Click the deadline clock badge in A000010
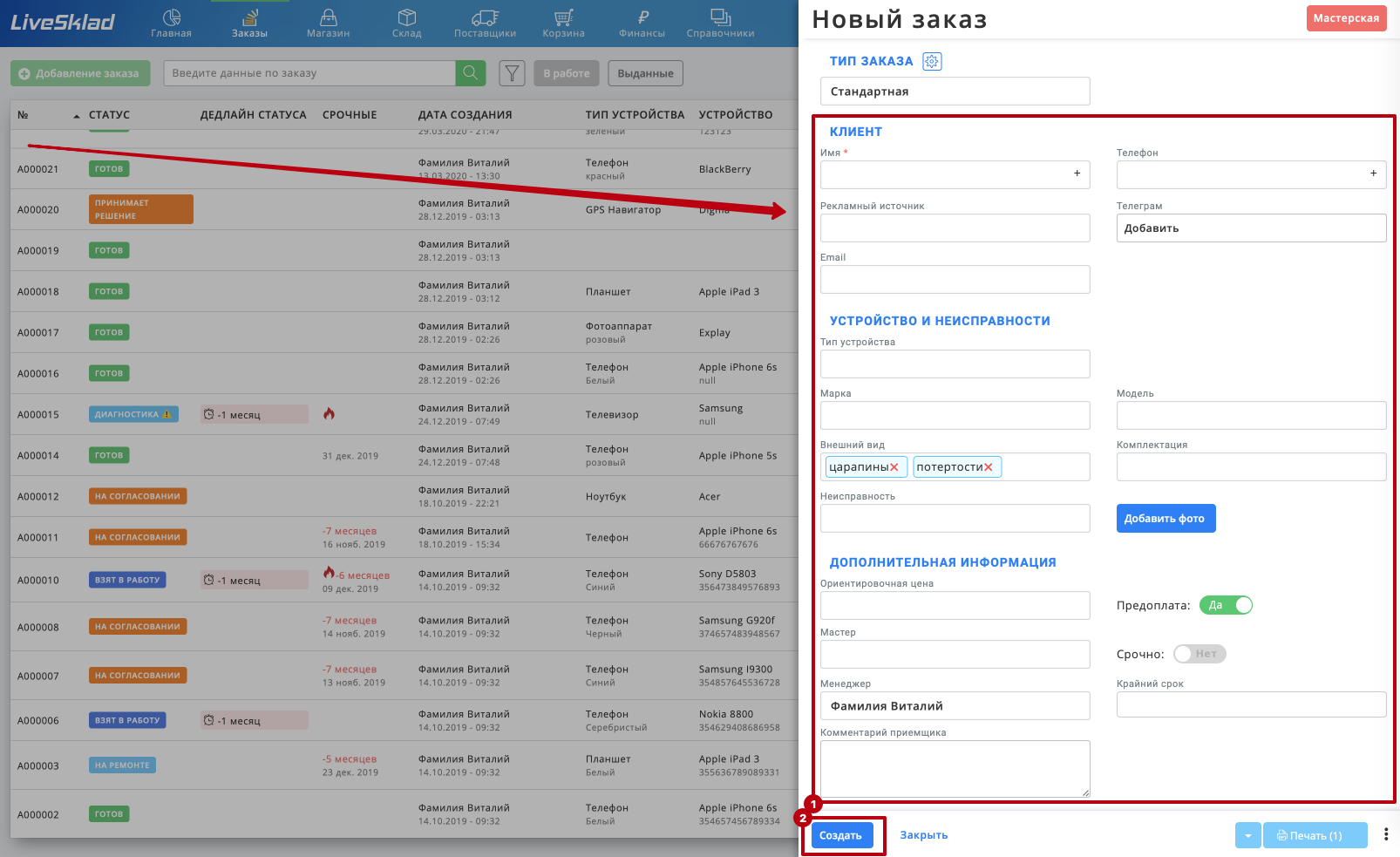 pyautogui.click(x=254, y=580)
